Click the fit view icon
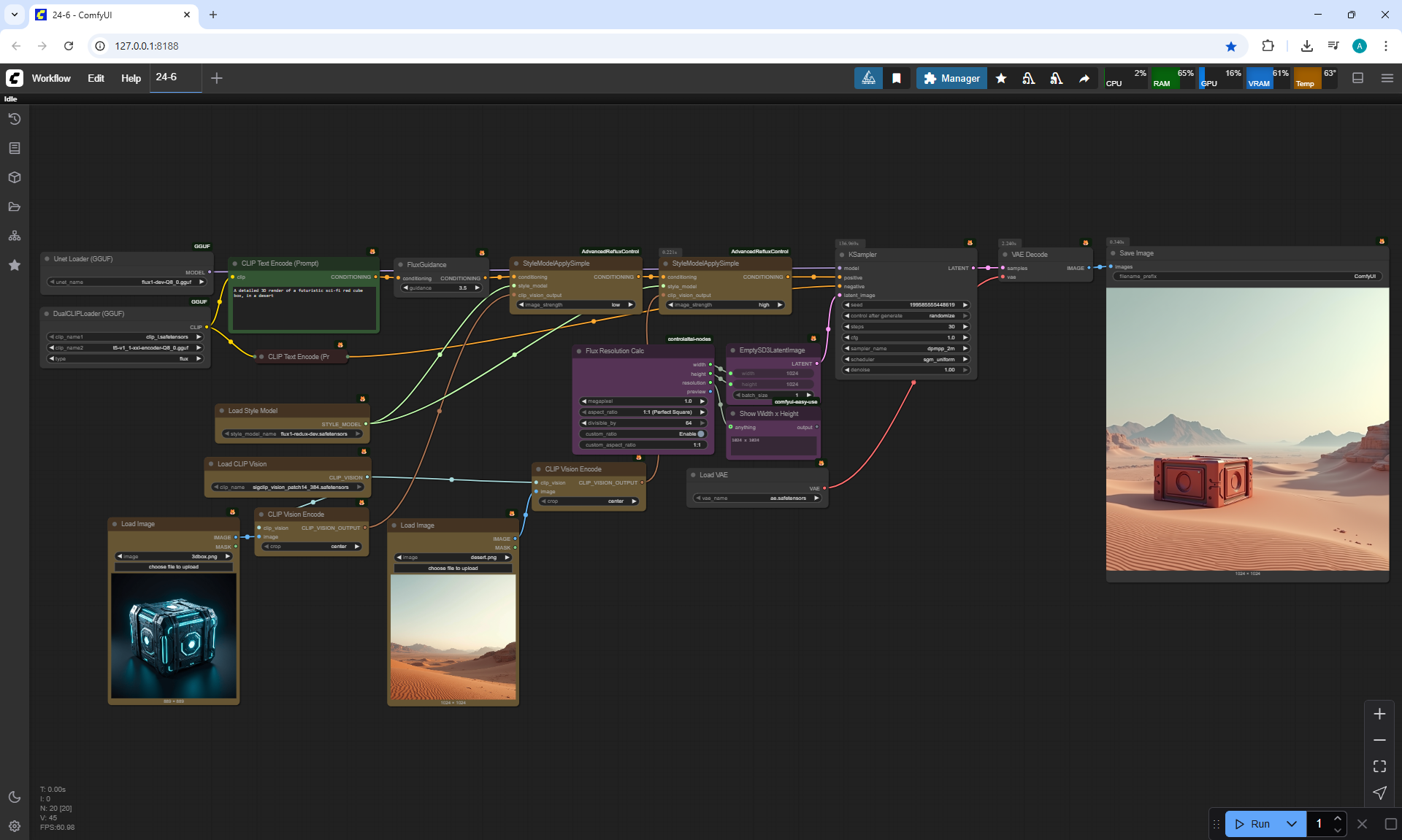The width and height of the screenshot is (1402, 840). pos(1379,766)
